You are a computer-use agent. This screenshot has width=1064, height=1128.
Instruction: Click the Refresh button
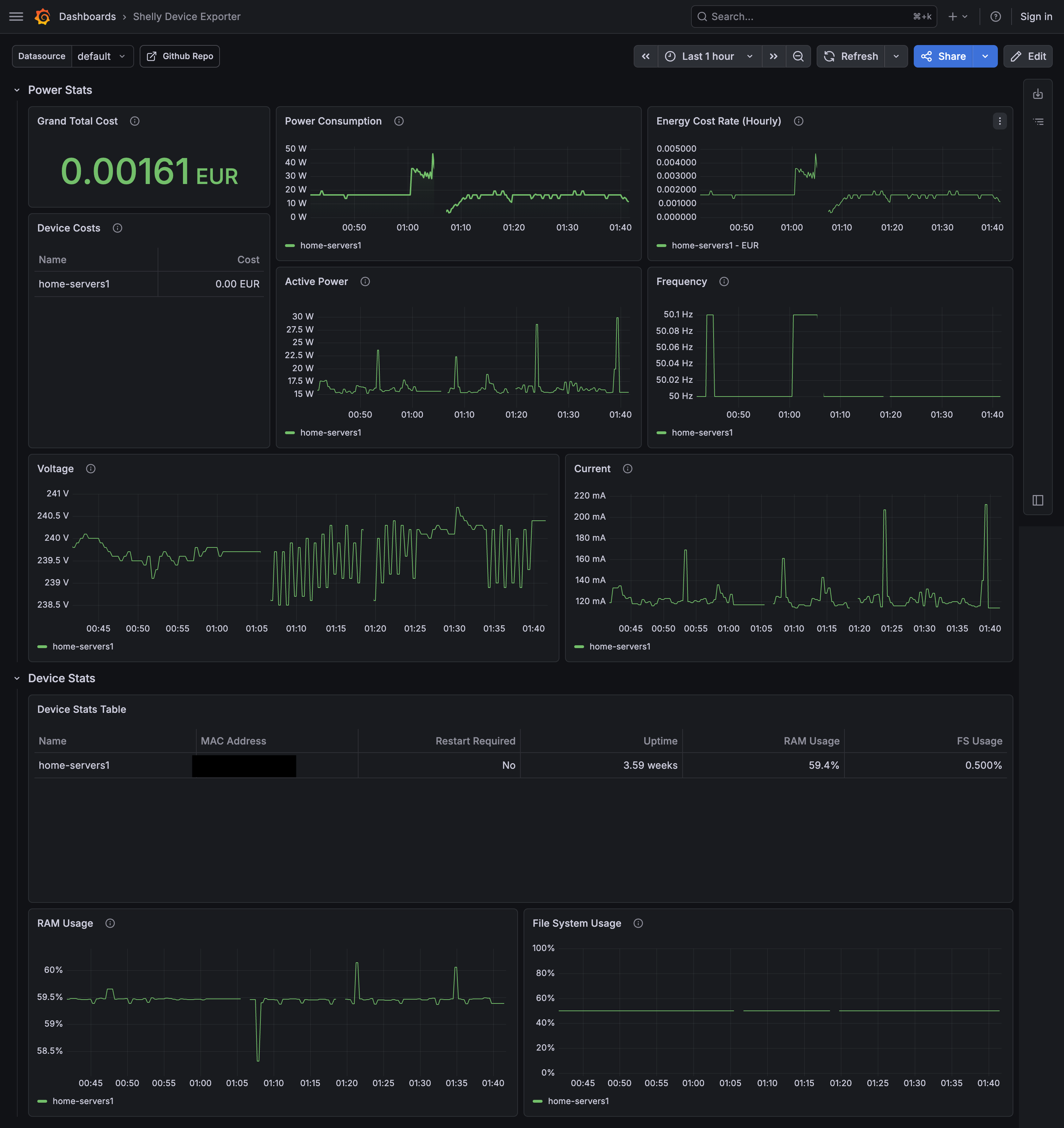tap(851, 56)
